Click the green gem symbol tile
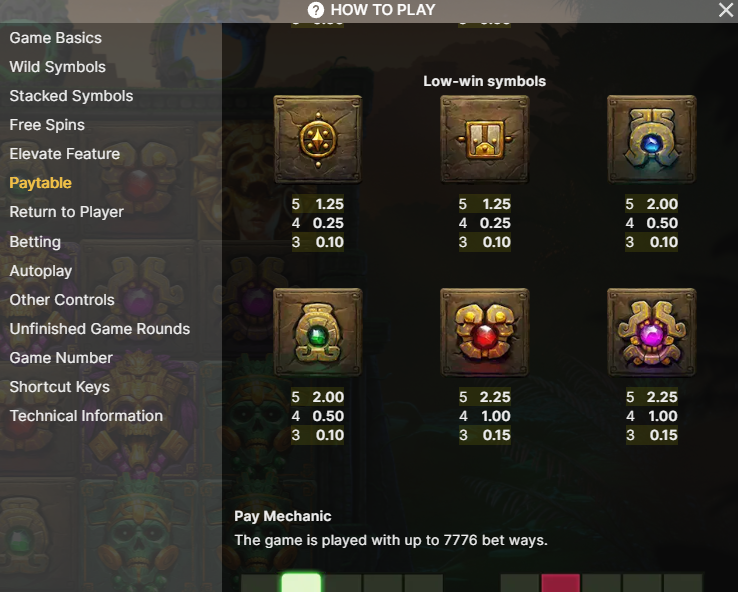The image size is (738, 592). (318, 332)
